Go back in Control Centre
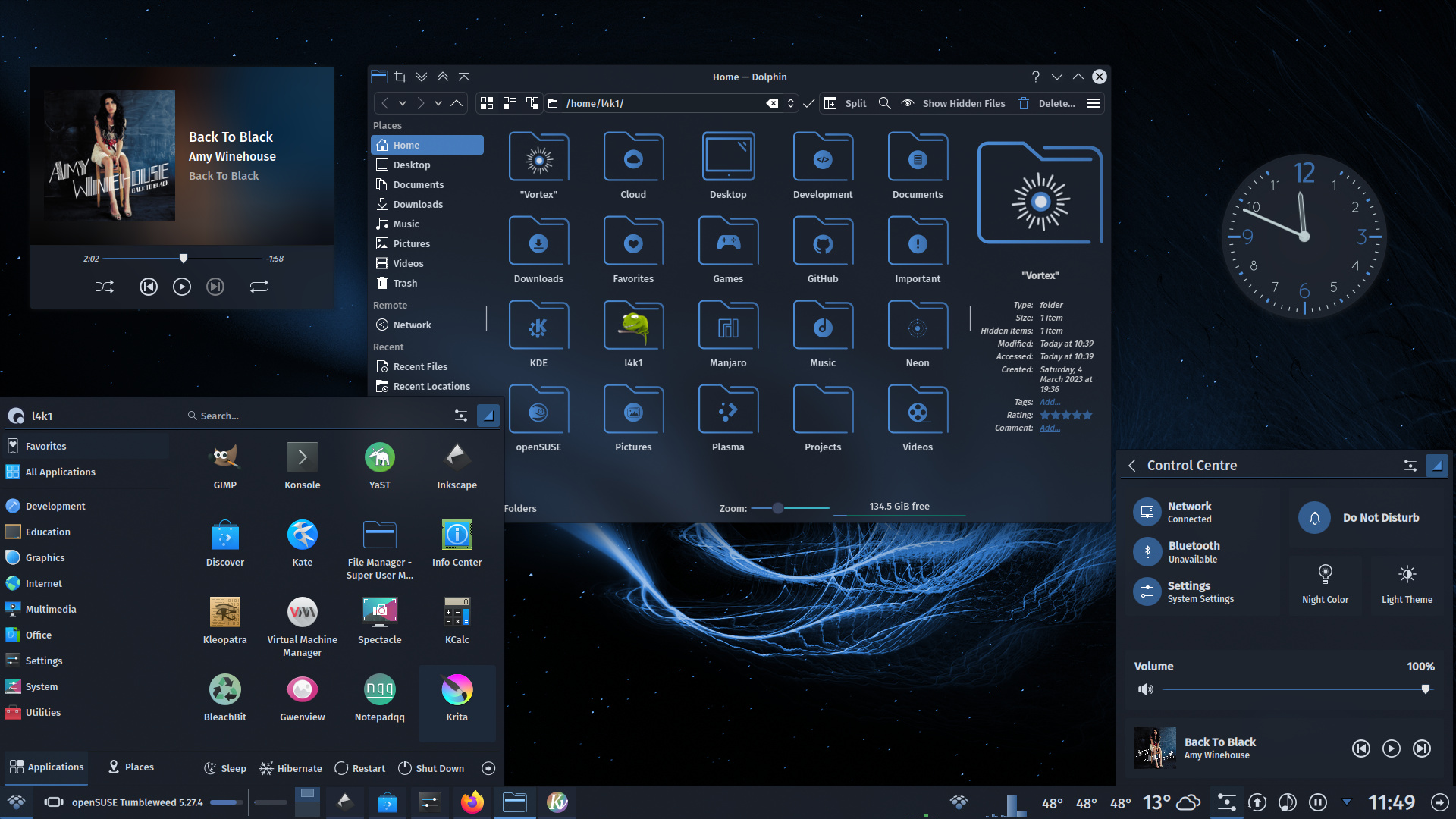 point(1132,466)
